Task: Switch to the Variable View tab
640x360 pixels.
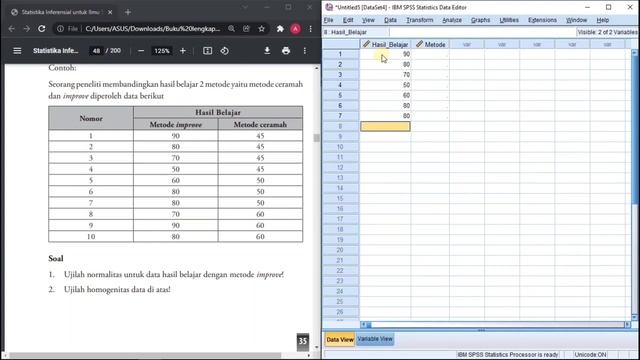Action: coord(375,339)
